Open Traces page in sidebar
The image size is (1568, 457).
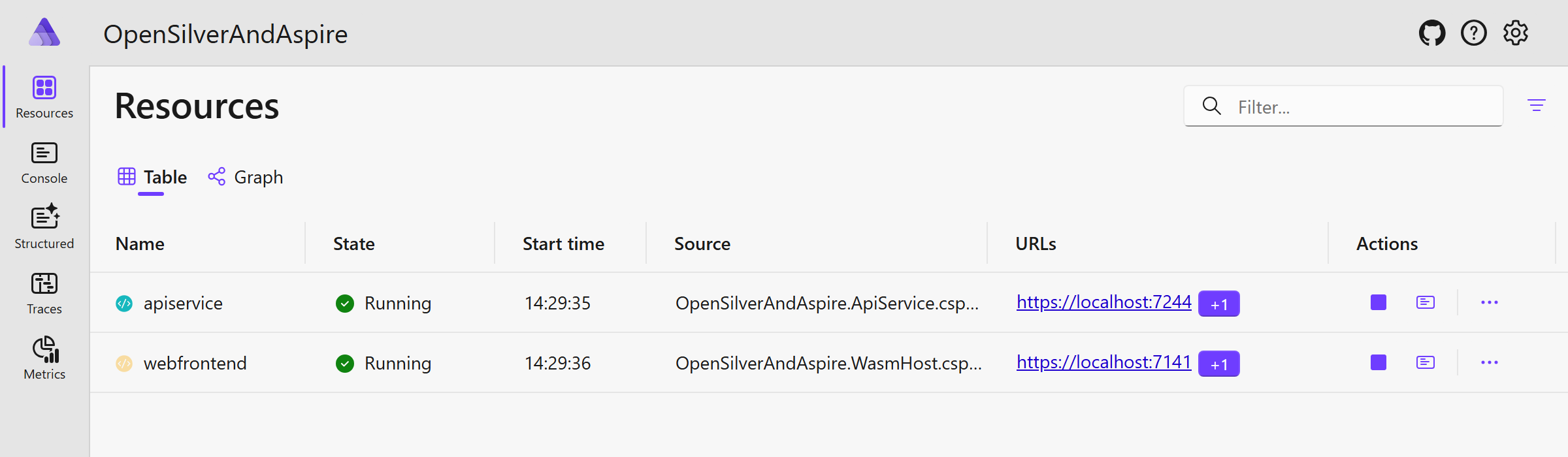44,293
